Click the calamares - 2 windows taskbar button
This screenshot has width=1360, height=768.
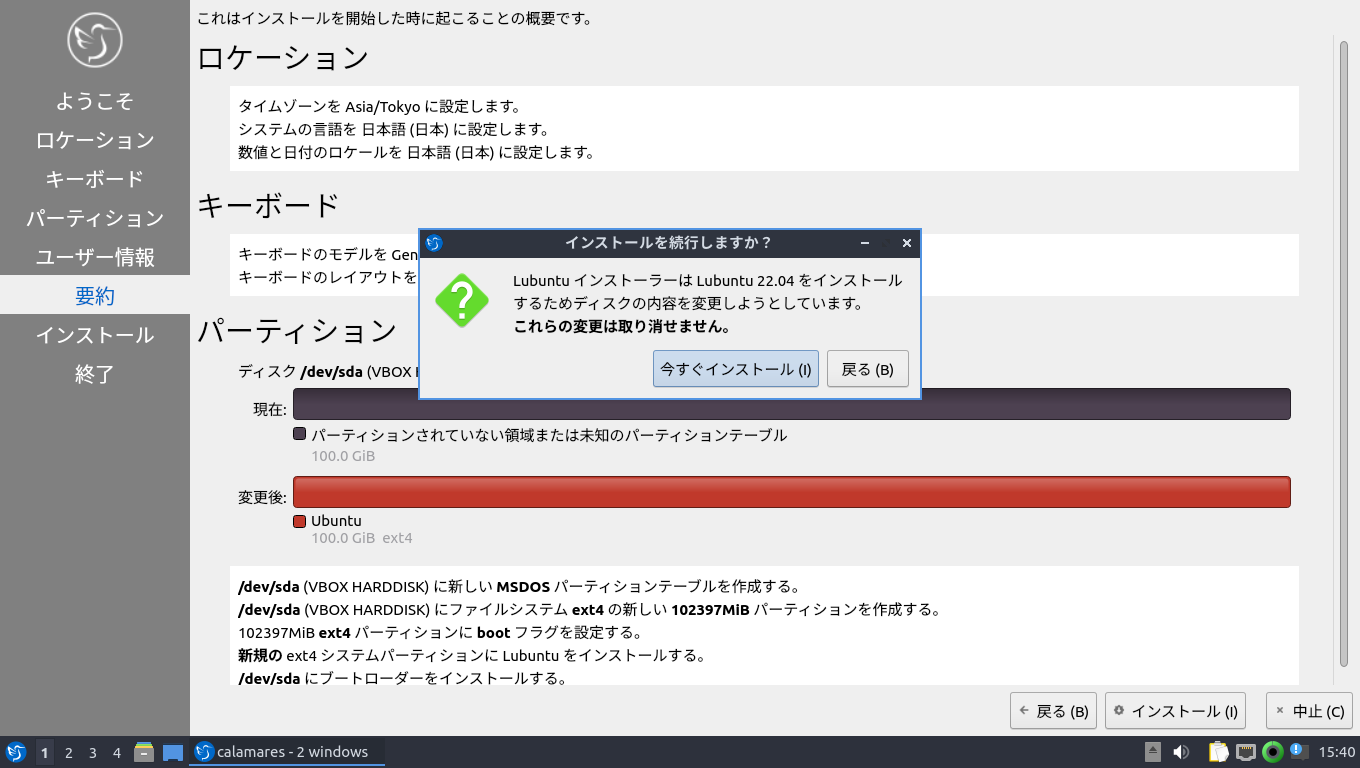288,752
